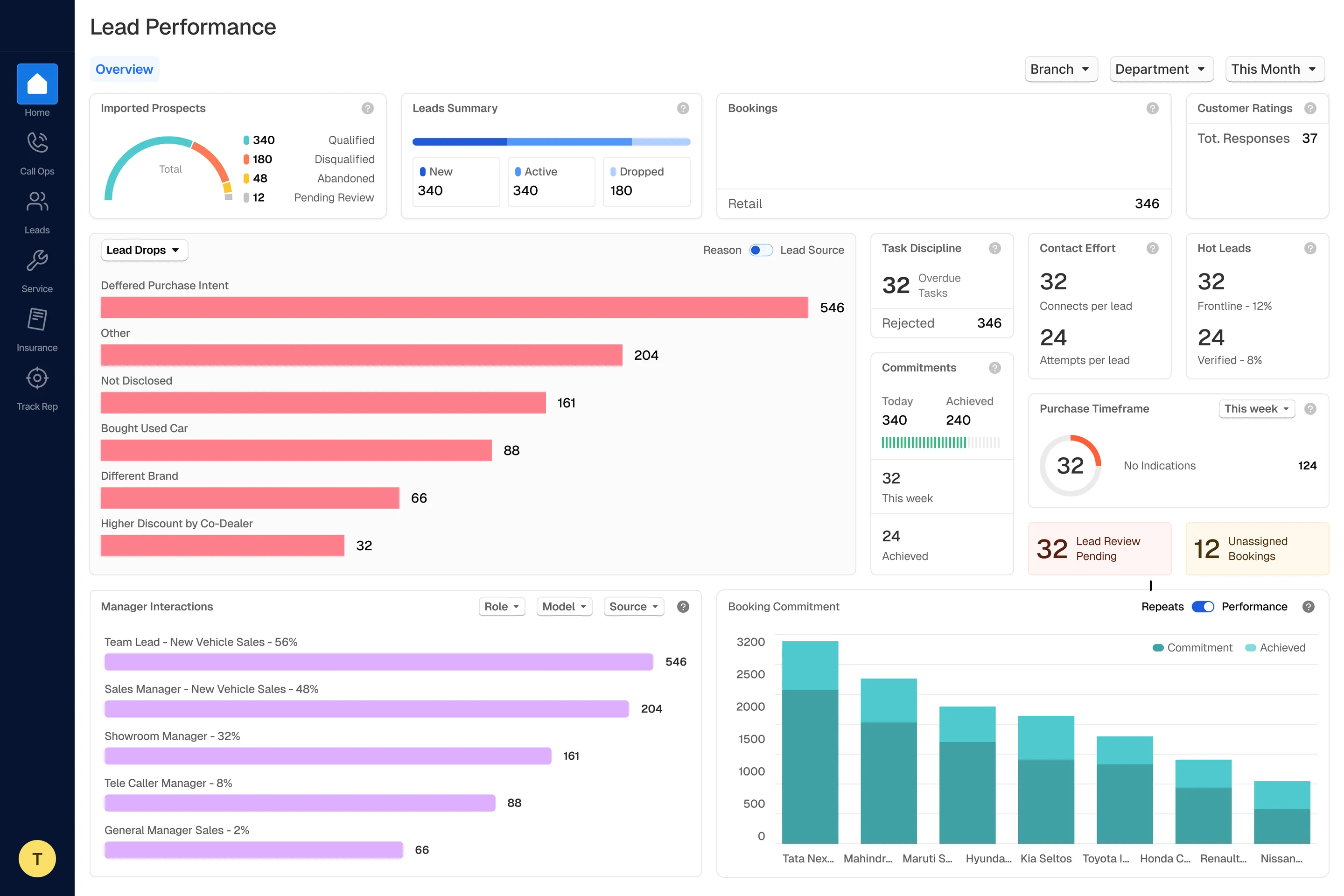Viewport: 1344px width, 896px height.
Task: Show help for Commitments card
Action: click(x=995, y=367)
